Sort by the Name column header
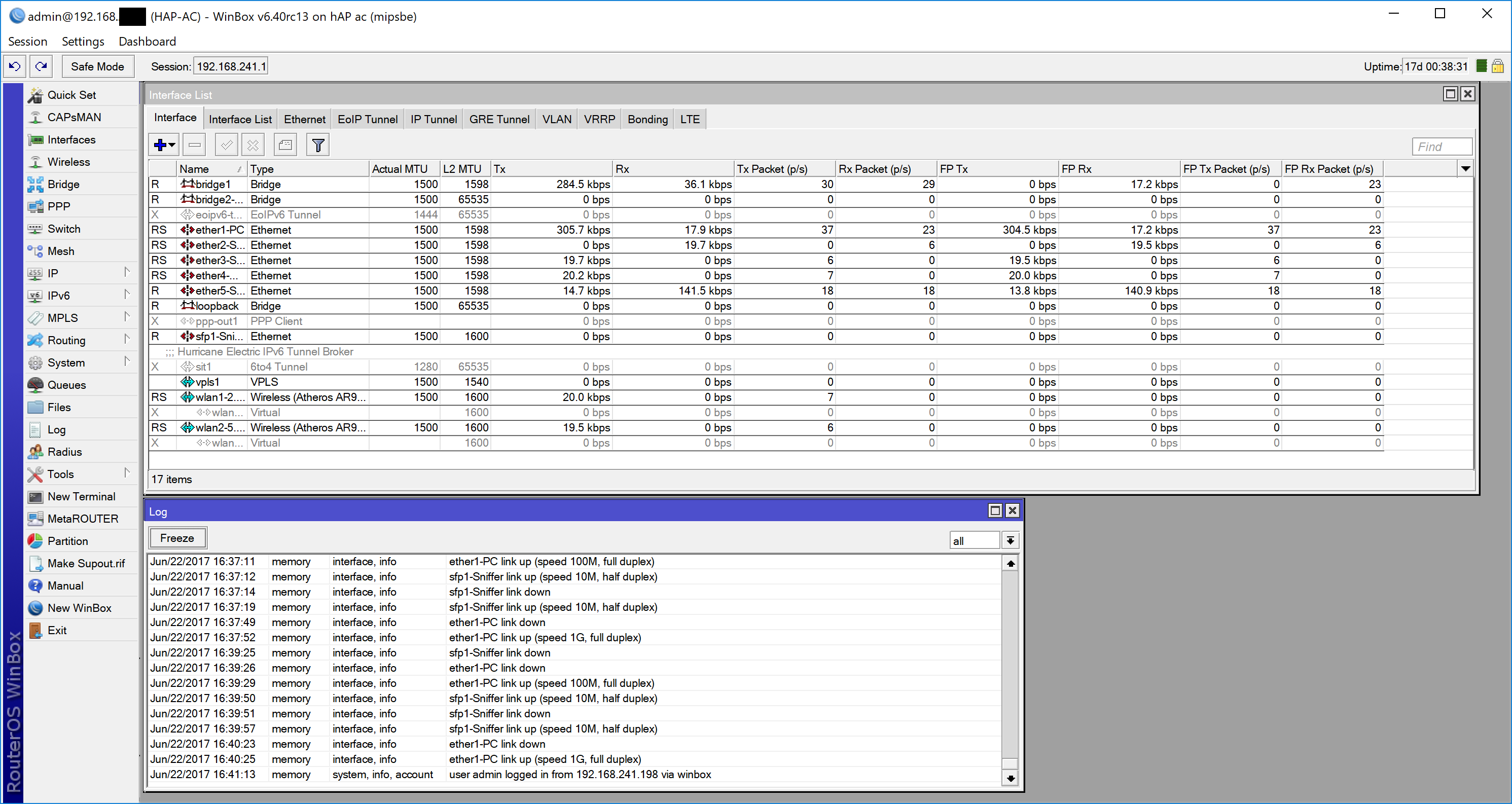 (212, 169)
